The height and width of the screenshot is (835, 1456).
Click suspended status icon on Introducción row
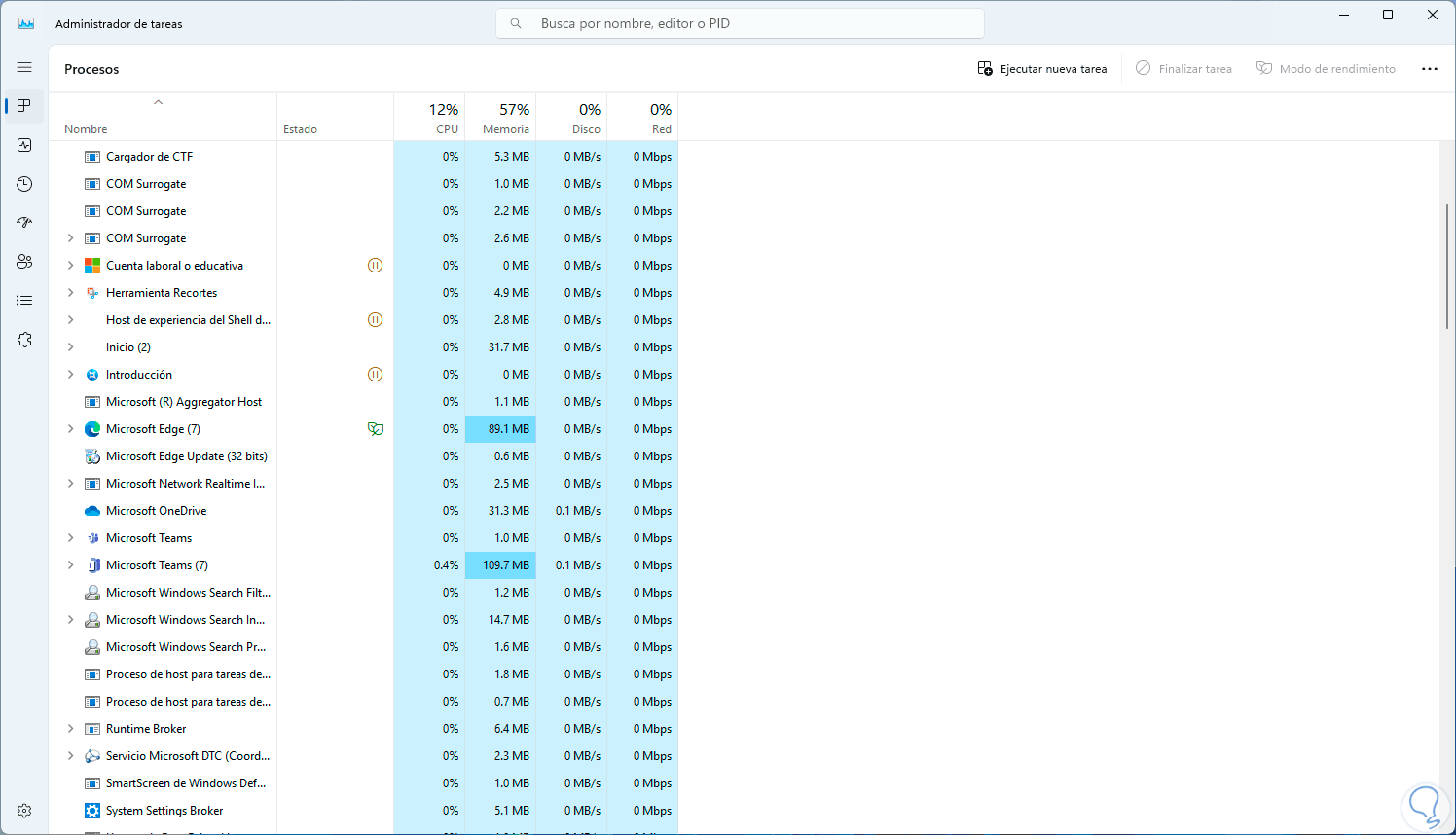pos(375,375)
